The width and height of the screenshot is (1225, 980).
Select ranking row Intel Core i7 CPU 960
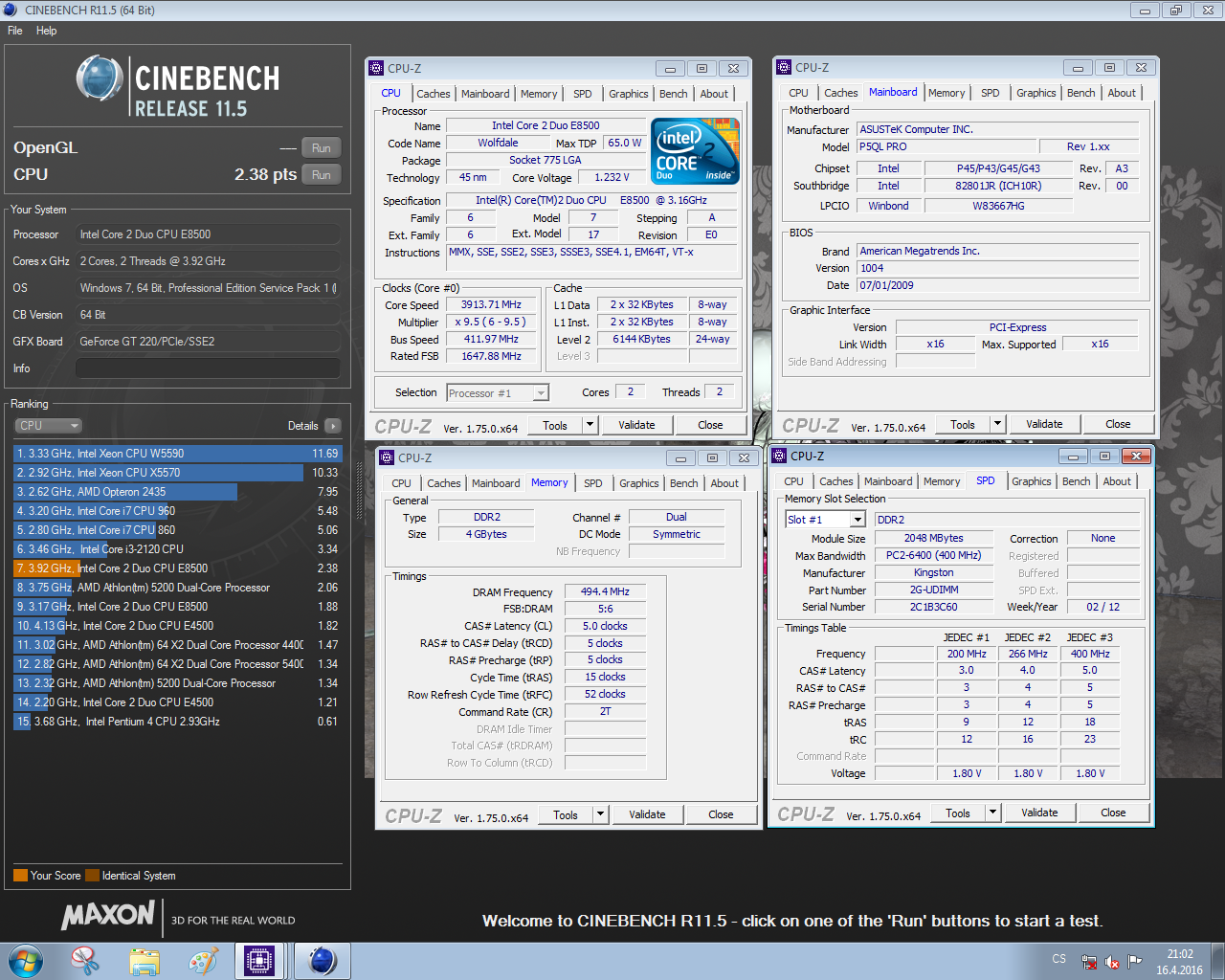coord(177,511)
